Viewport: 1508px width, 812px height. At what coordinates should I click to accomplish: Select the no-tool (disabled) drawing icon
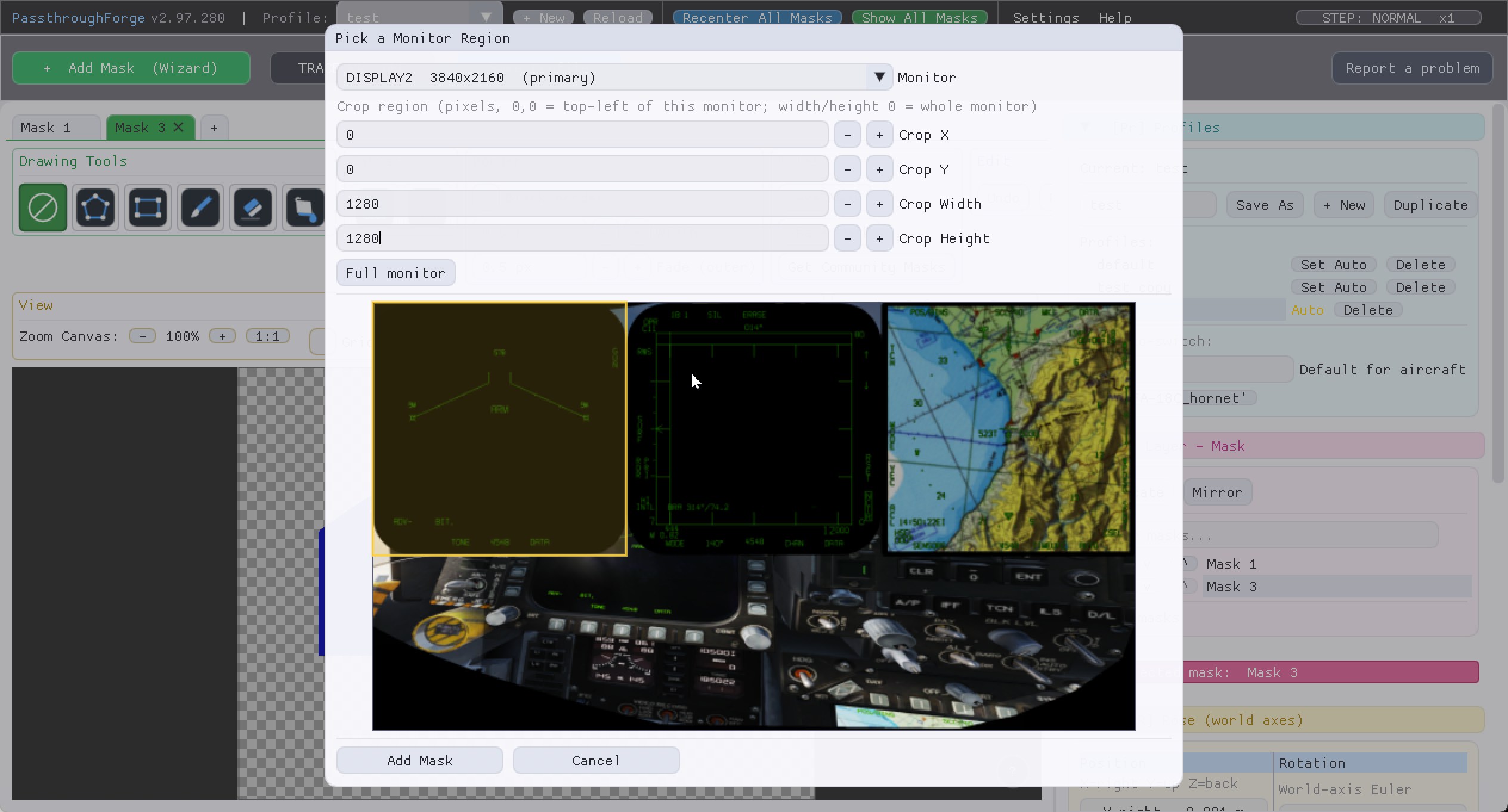point(43,207)
